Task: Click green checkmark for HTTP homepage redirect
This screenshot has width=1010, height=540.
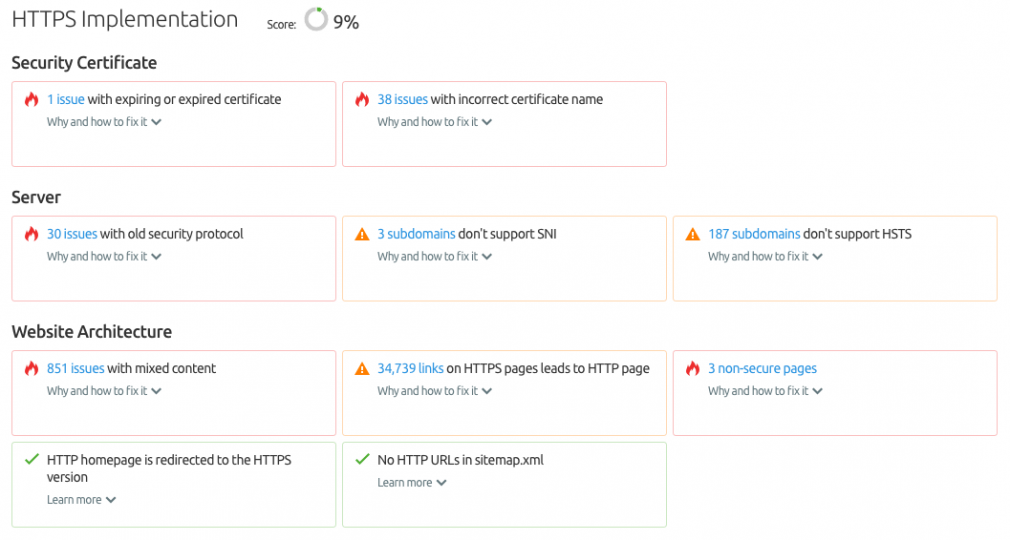Action: point(32,459)
